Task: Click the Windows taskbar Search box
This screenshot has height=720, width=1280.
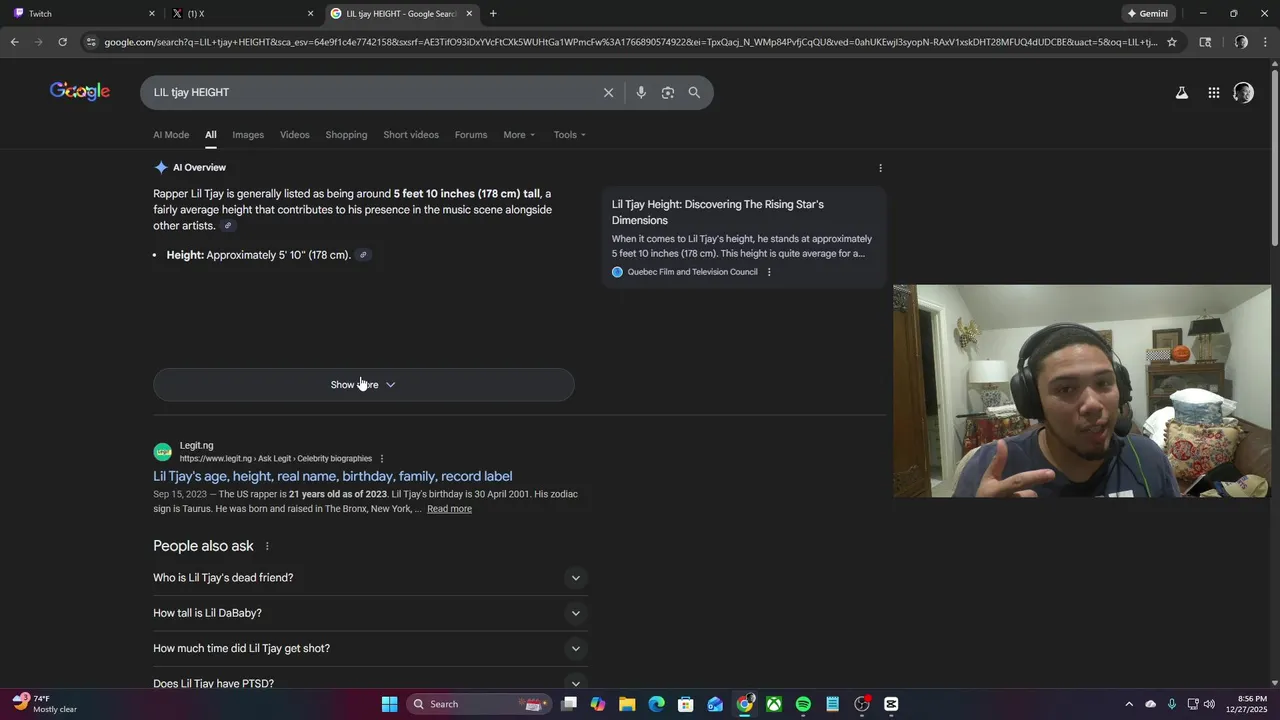Action: pos(479,704)
